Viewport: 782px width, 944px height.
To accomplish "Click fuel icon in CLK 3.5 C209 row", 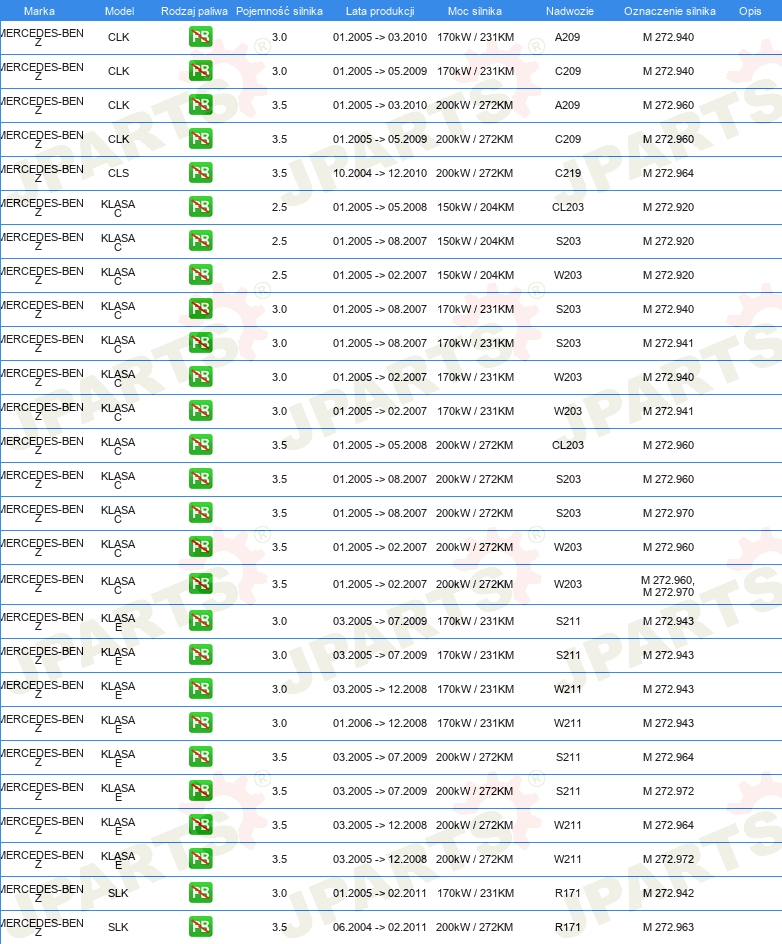I will coord(200,139).
